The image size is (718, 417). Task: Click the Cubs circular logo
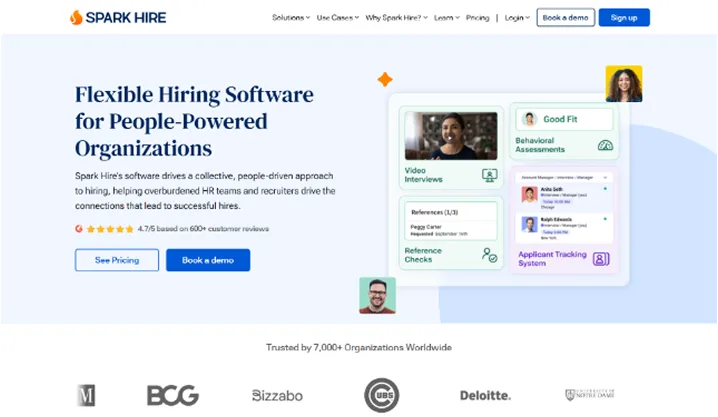(x=381, y=395)
